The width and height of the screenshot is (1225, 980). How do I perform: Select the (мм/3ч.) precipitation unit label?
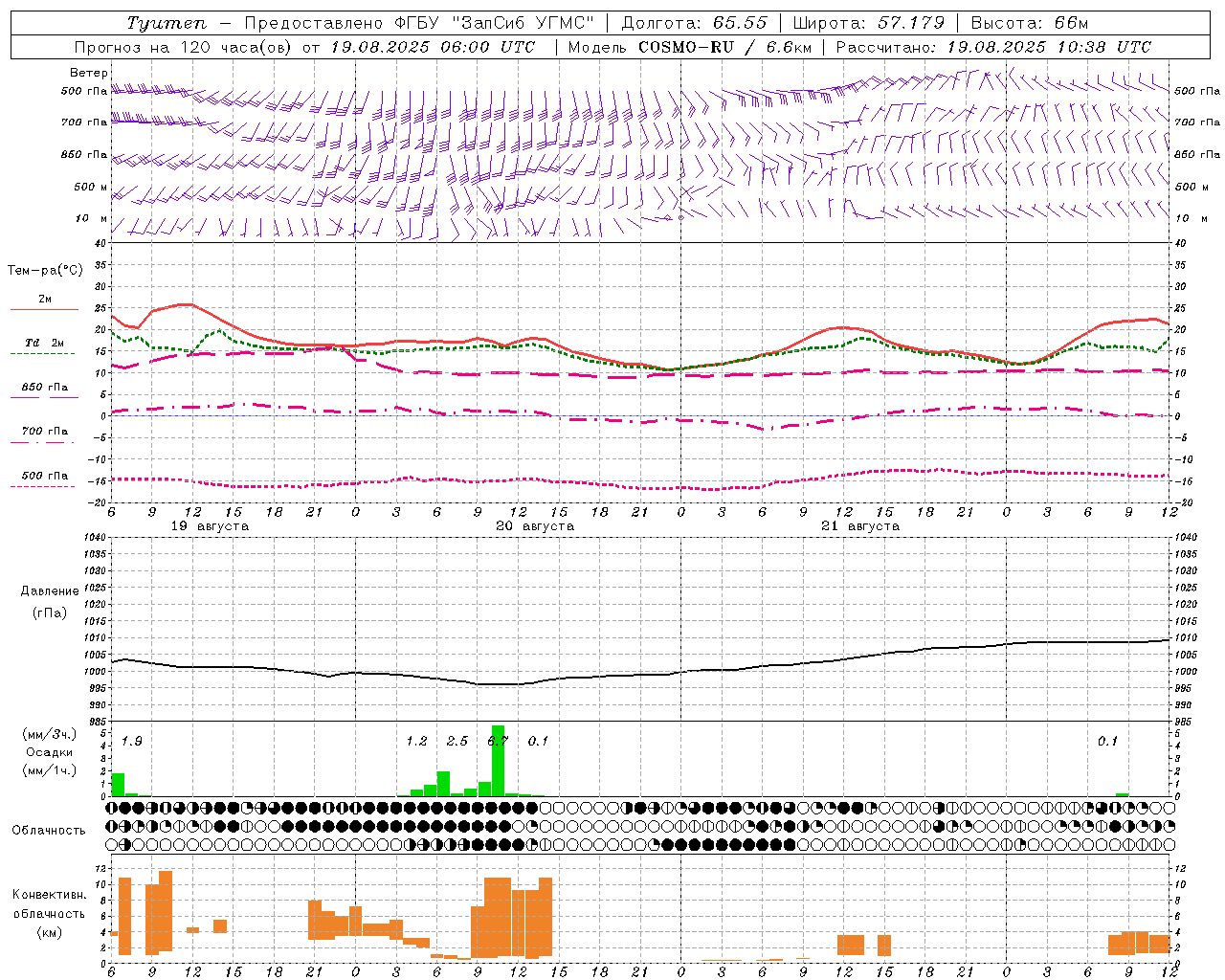(50, 734)
